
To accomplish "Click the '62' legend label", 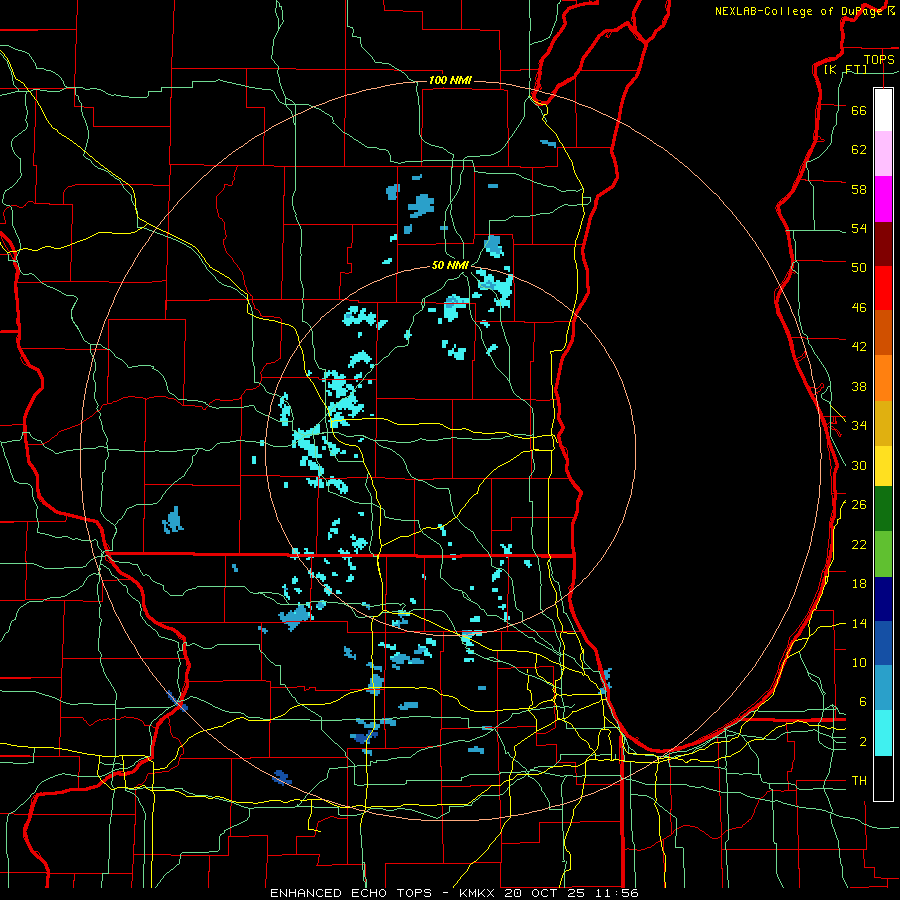I will pyautogui.click(x=859, y=150).
